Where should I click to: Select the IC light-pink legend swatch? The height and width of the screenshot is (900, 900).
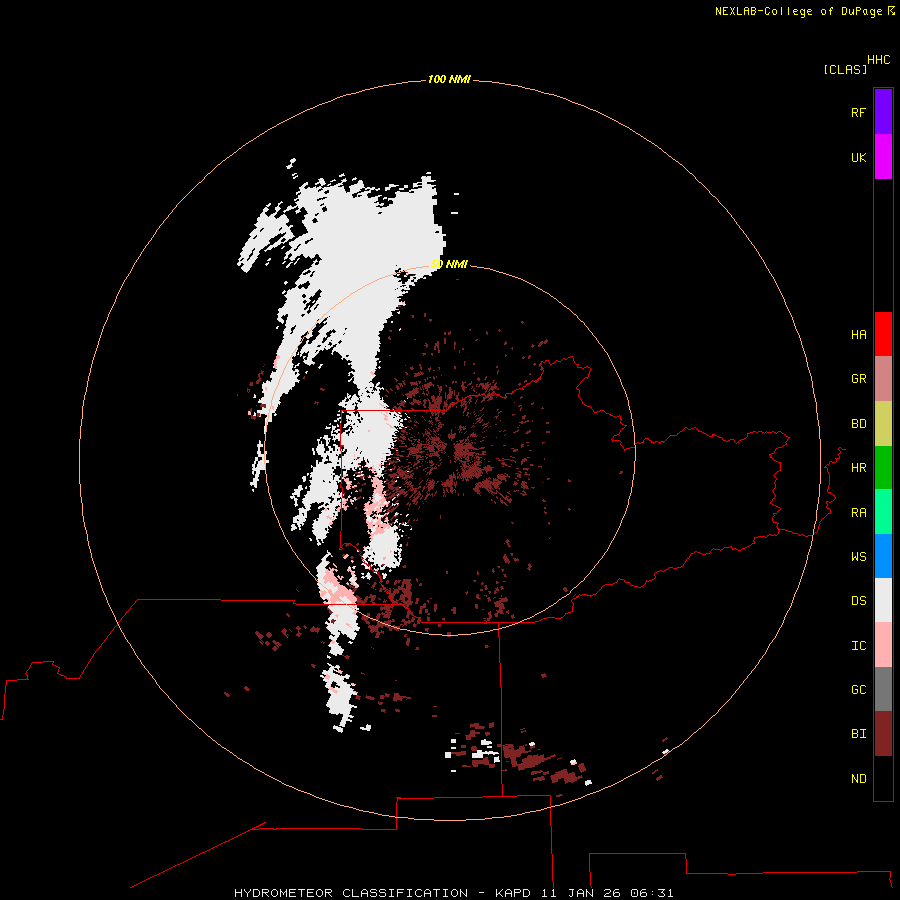883,645
